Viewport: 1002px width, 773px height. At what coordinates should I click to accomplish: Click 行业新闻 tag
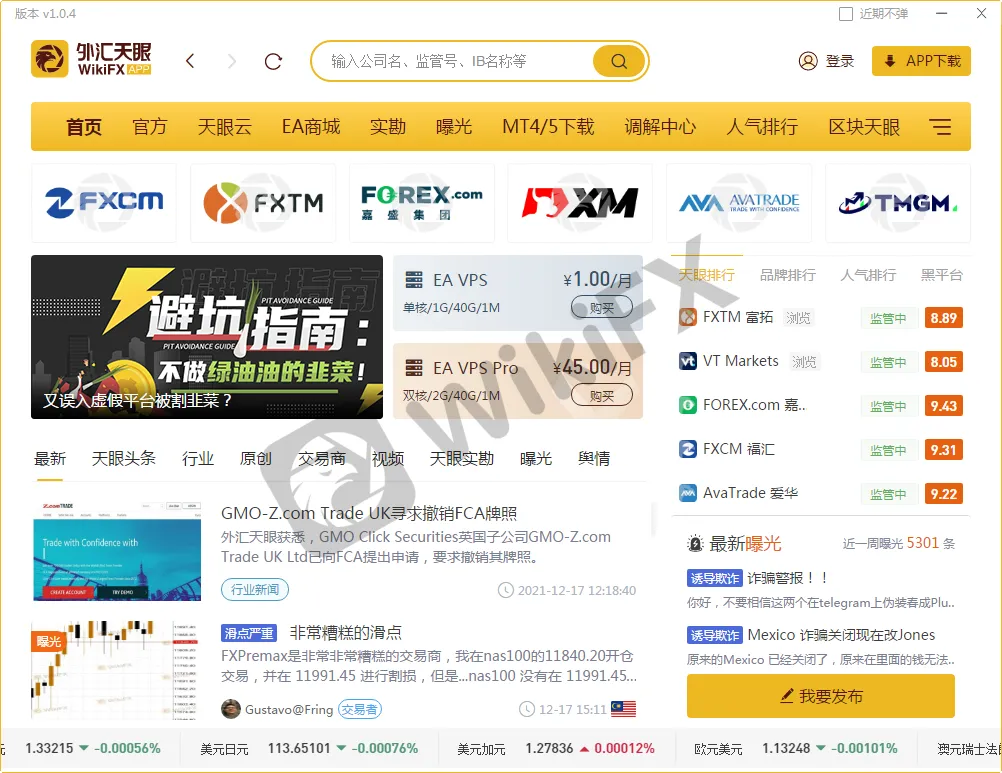coord(255,589)
